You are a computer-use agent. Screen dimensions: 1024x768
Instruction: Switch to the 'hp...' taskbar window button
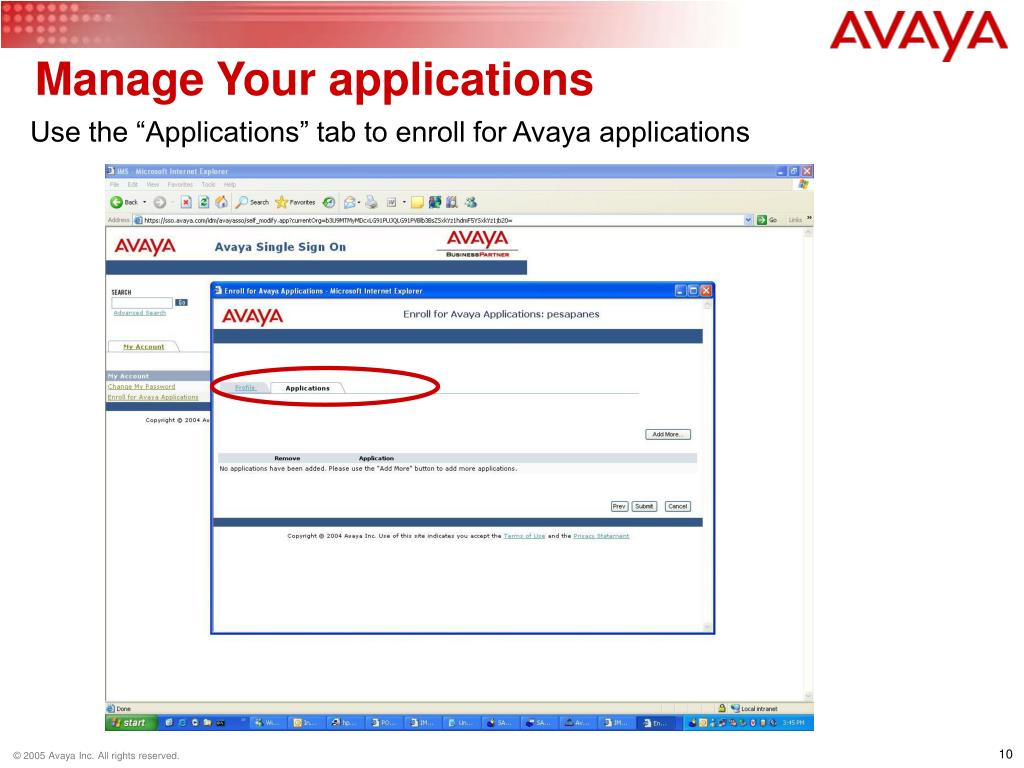click(x=344, y=723)
